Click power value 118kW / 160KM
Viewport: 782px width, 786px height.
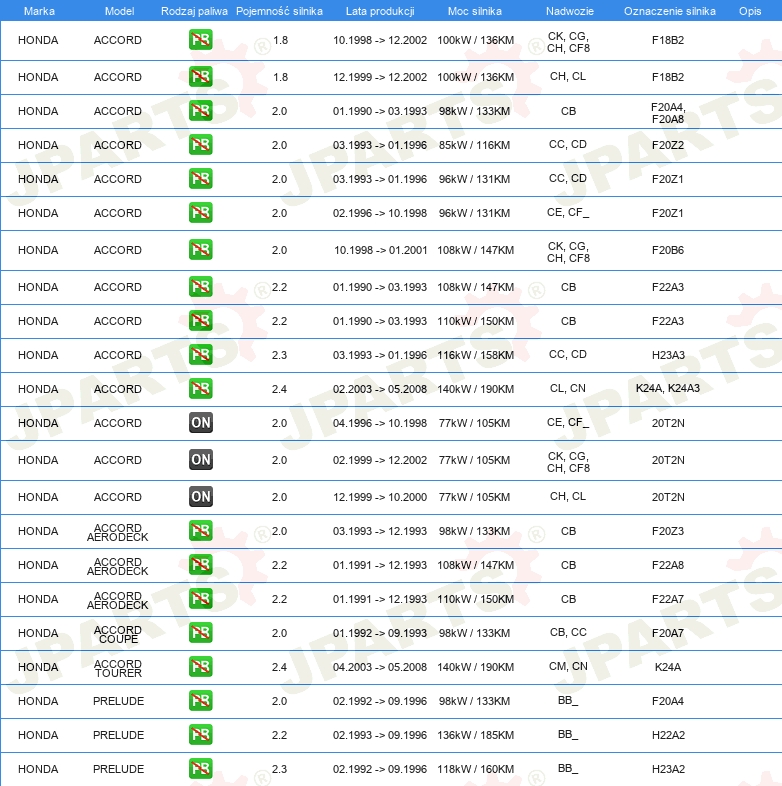point(475,769)
